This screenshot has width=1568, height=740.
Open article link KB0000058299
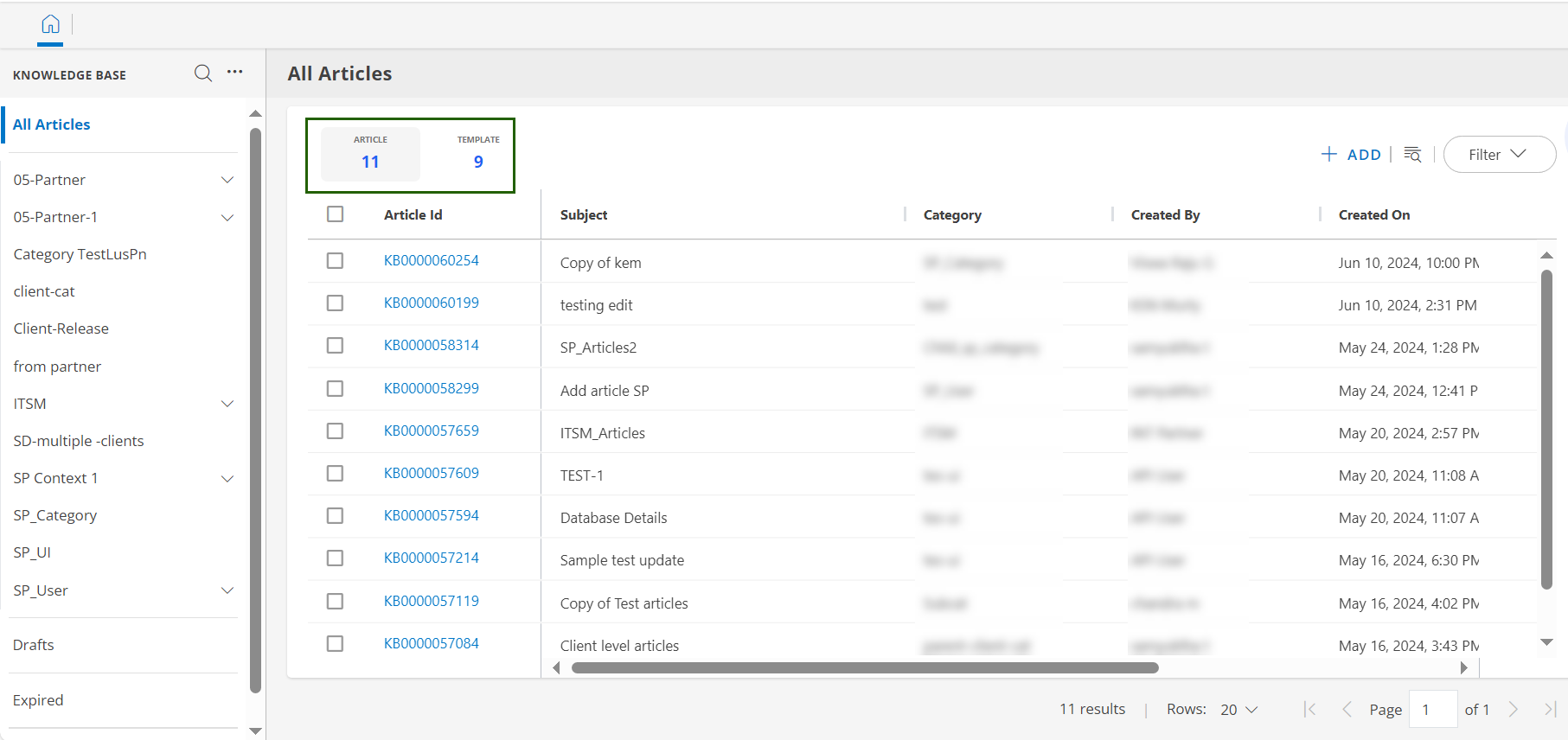coord(432,388)
